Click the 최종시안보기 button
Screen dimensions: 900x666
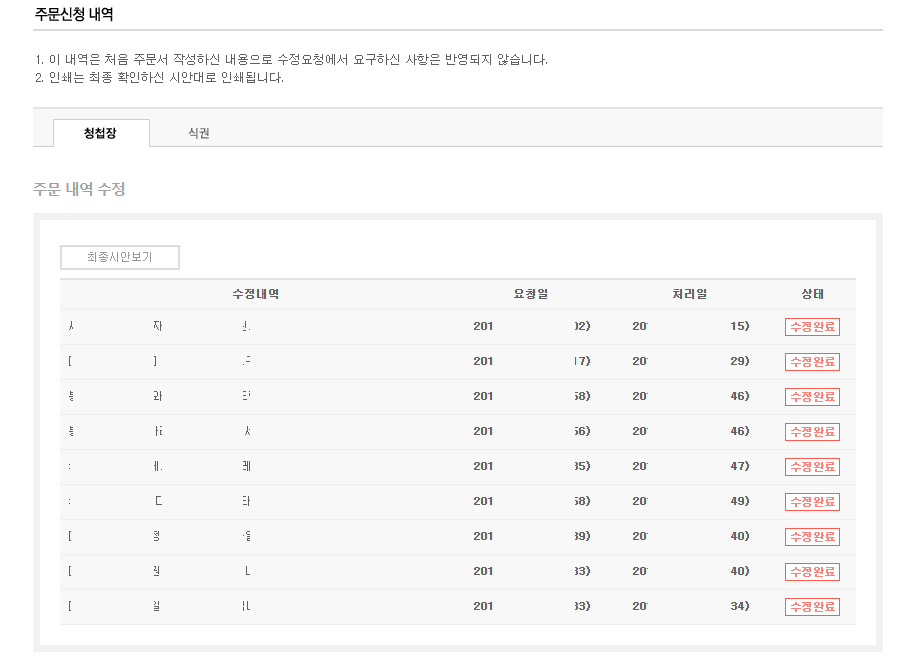120,258
